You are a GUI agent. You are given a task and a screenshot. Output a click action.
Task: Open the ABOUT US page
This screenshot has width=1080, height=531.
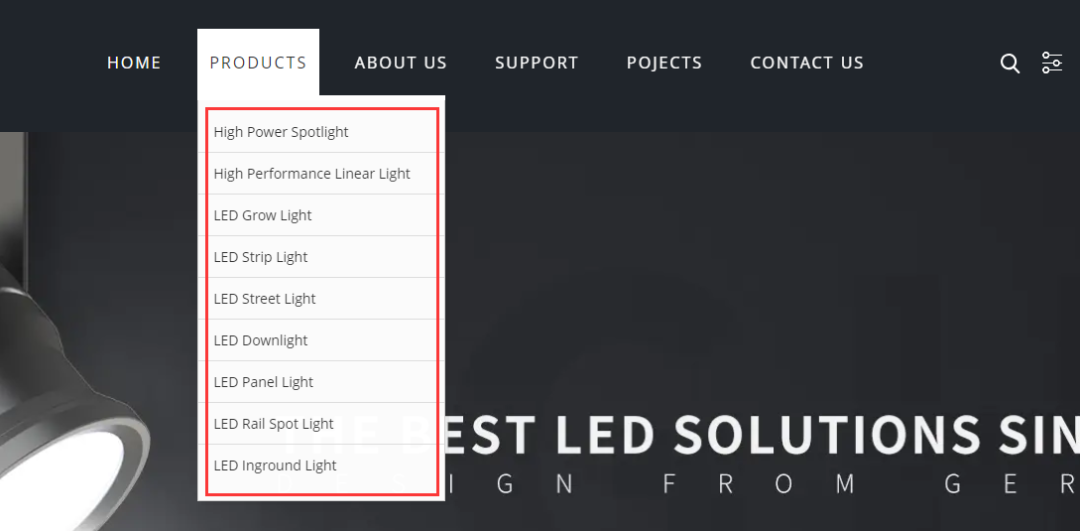click(400, 63)
